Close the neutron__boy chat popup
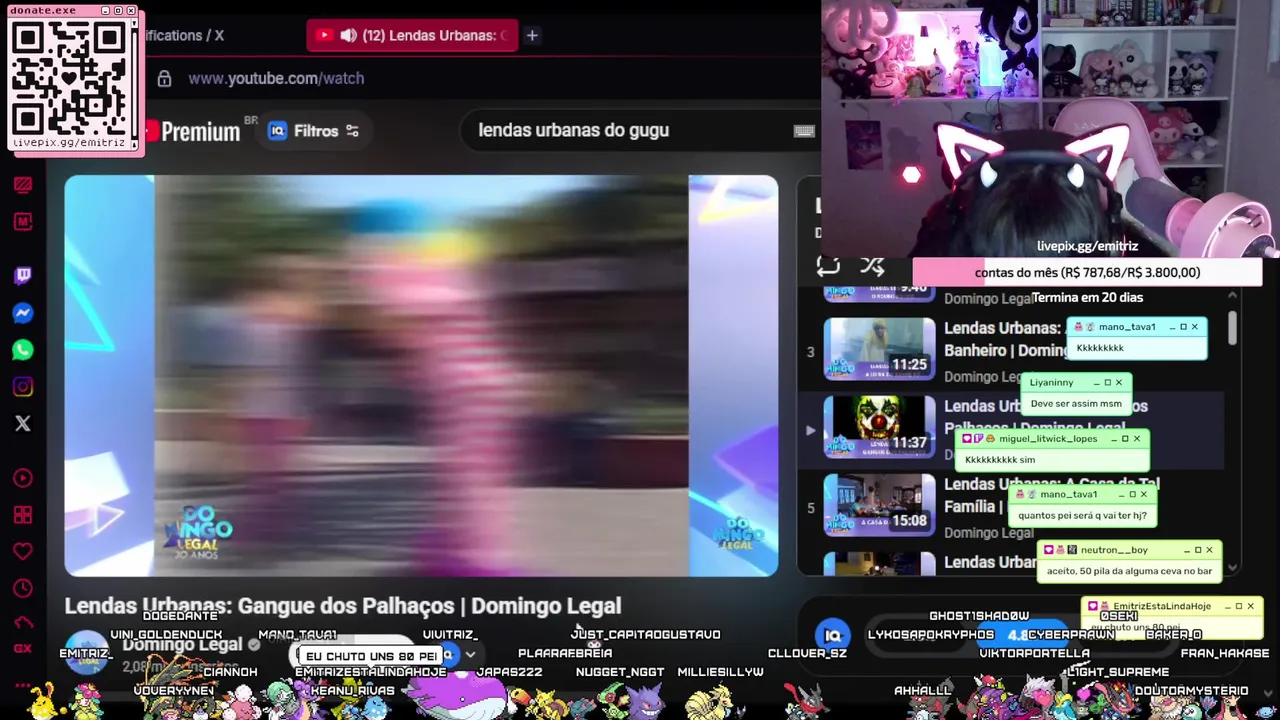Screen dimensions: 1280x720 [x=1209, y=550]
